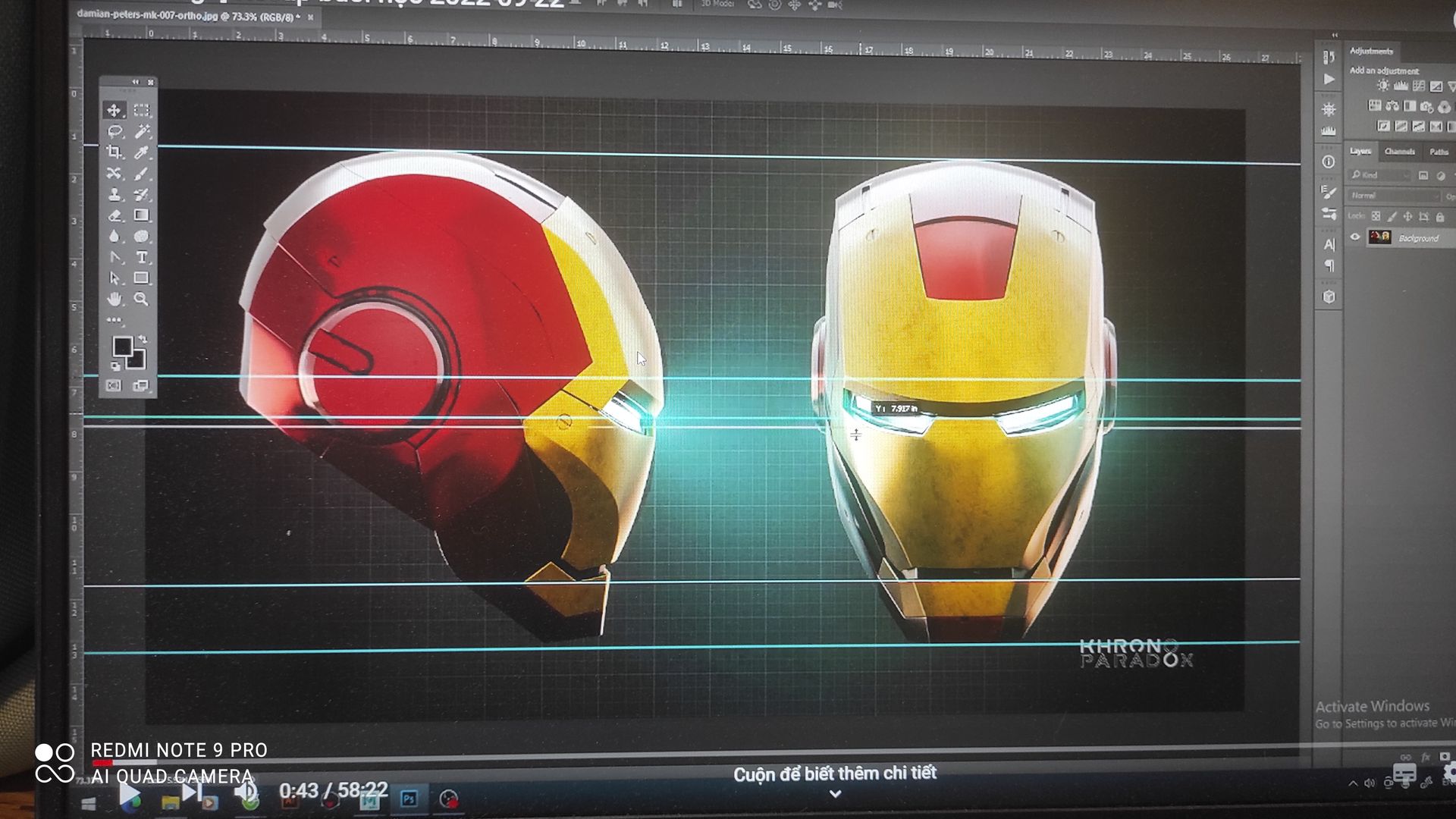Viewport: 1456px width, 819px height.
Task: Select the Crop tool
Action: point(114,152)
